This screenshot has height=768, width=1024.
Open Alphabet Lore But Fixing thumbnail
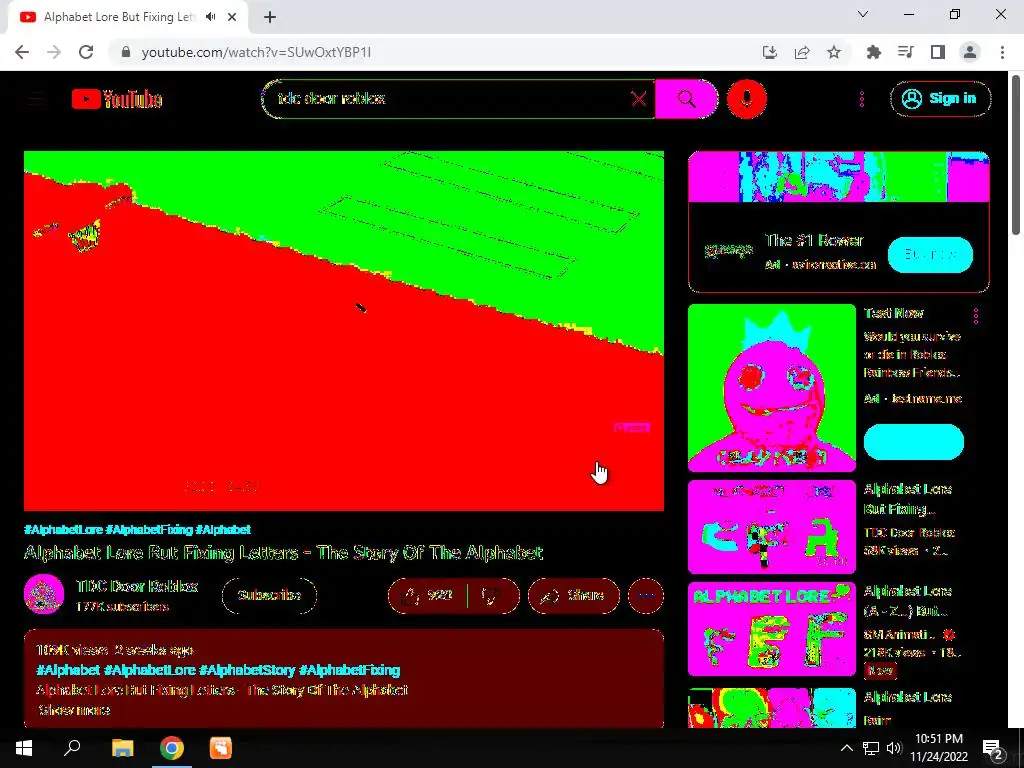771,526
